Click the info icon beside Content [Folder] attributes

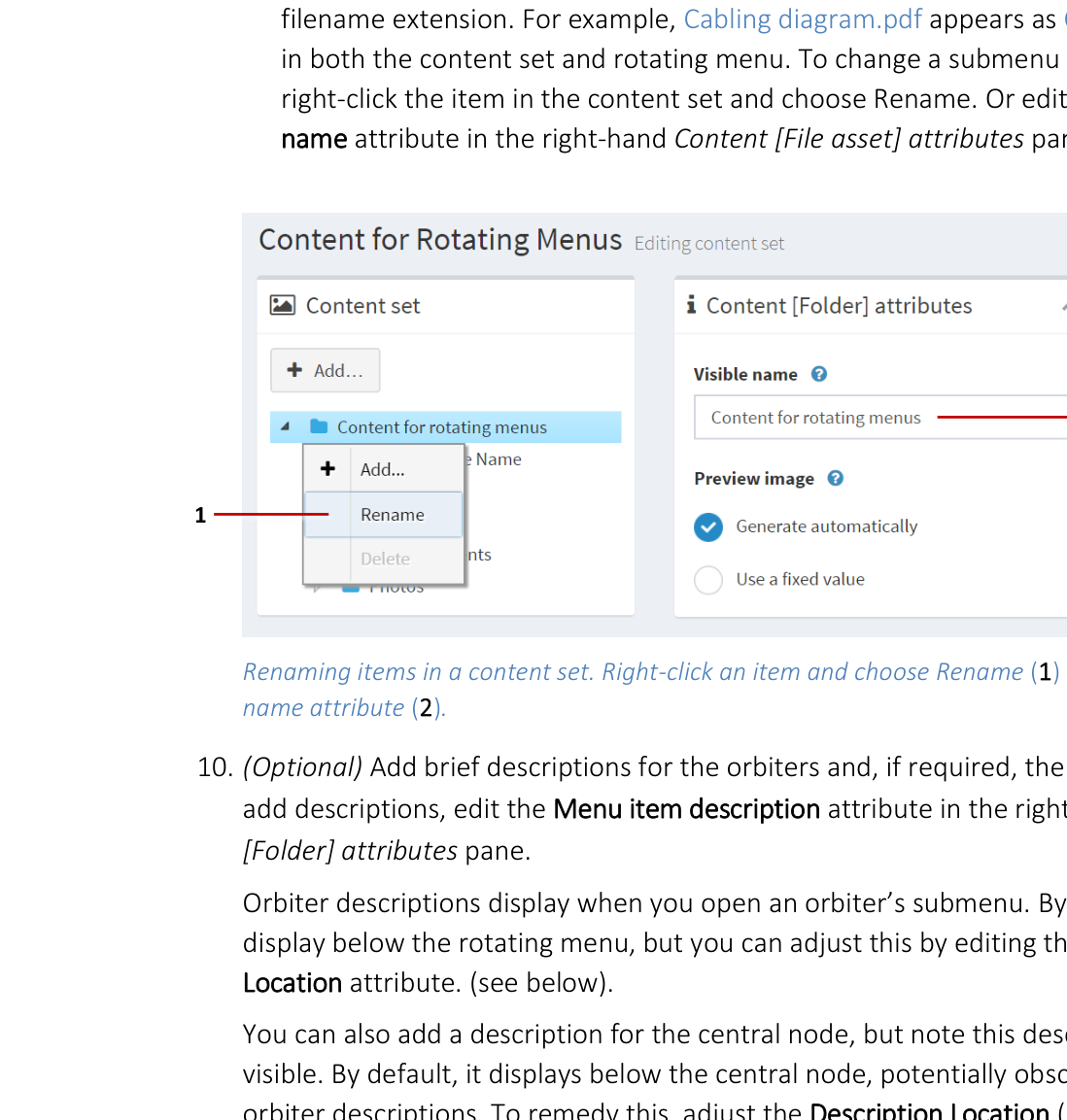(692, 304)
